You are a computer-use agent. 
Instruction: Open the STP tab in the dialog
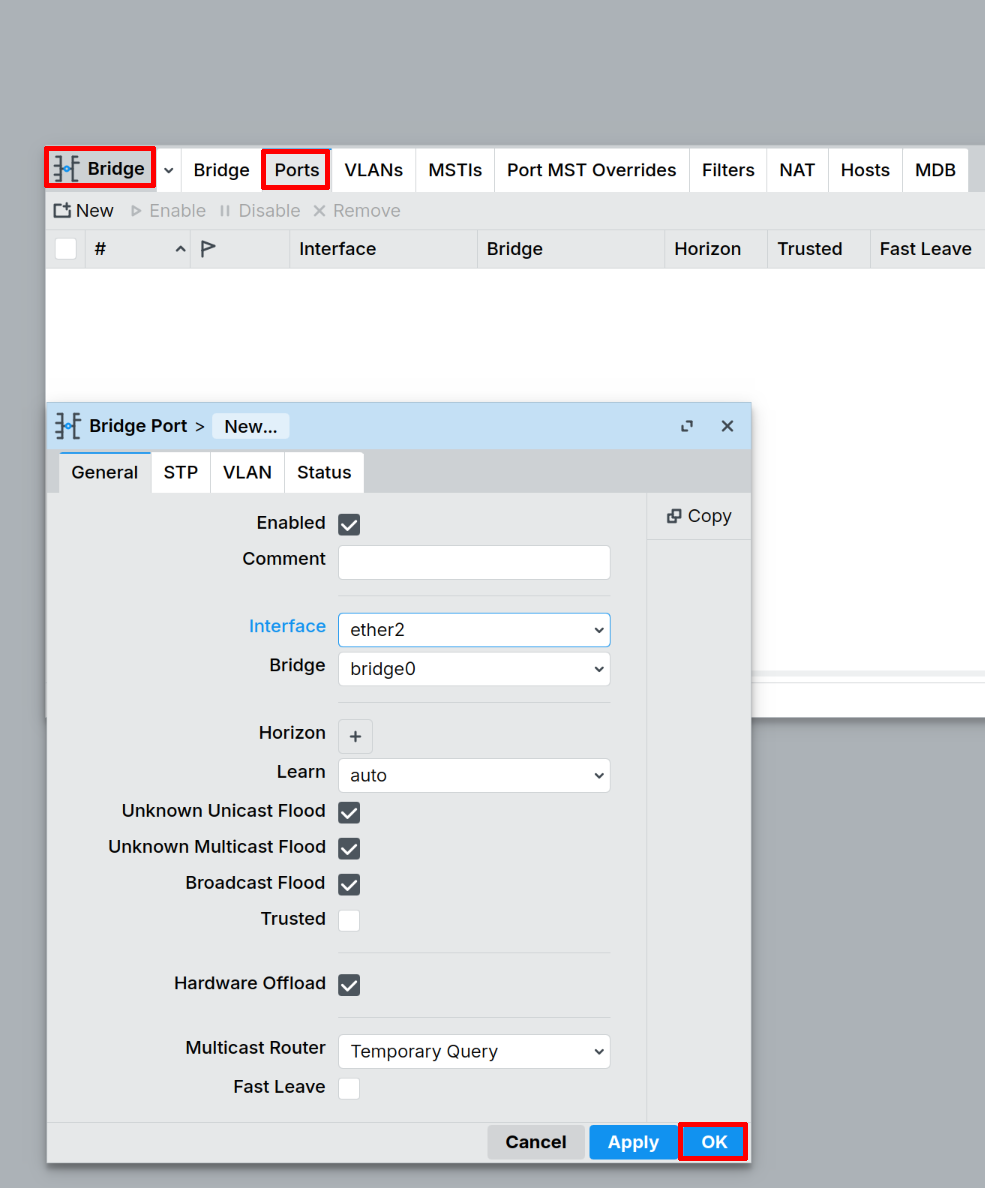[x=180, y=472]
